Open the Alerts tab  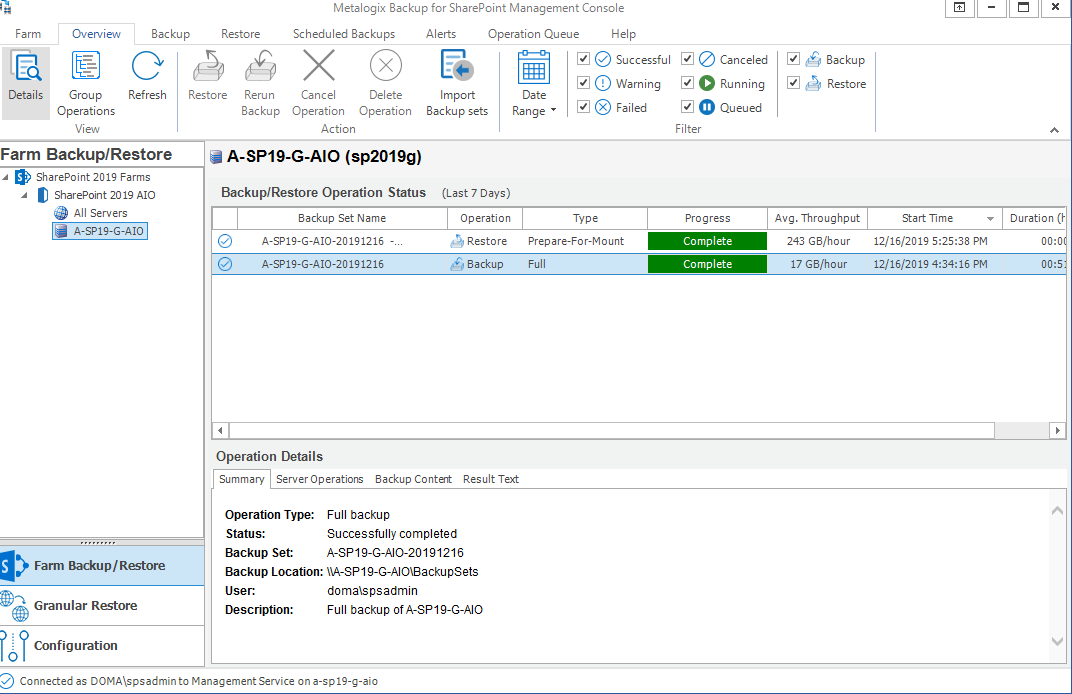coord(441,34)
